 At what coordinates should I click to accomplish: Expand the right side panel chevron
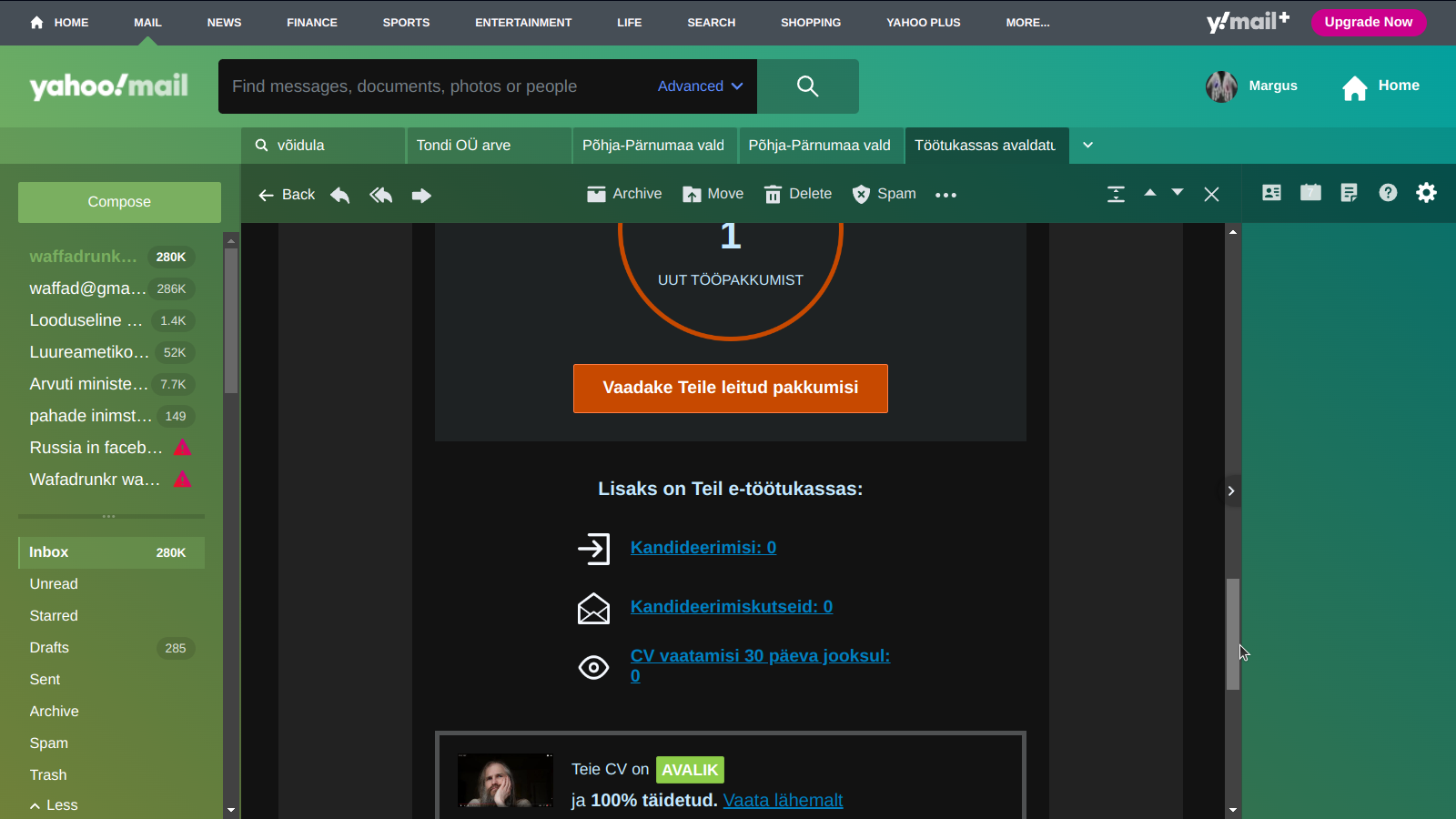point(1231,491)
